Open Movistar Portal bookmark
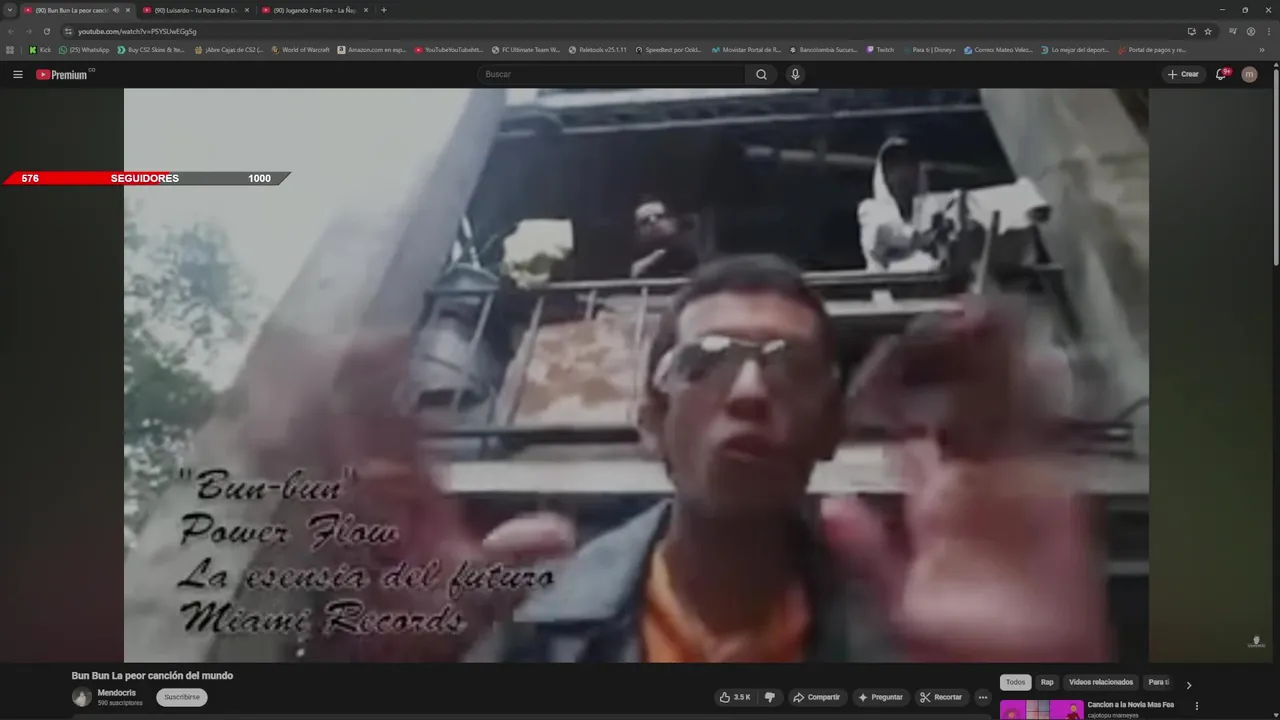Screen dimensions: 1280x720 pos(747,49)
